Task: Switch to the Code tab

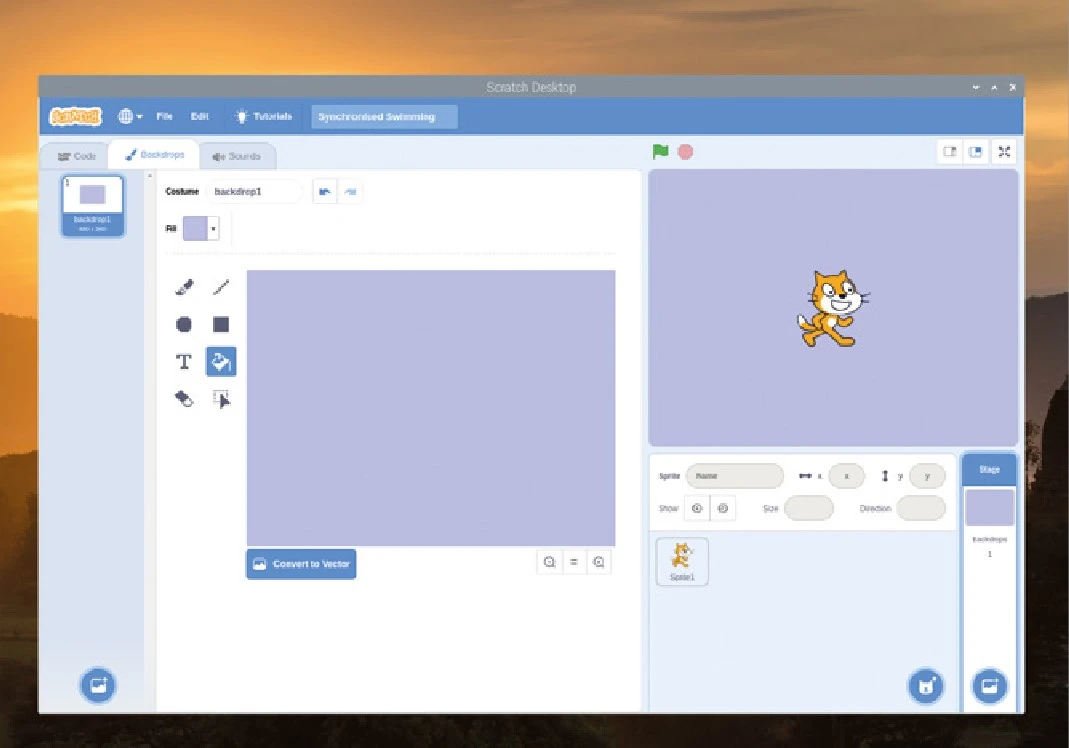Action: 76,156
